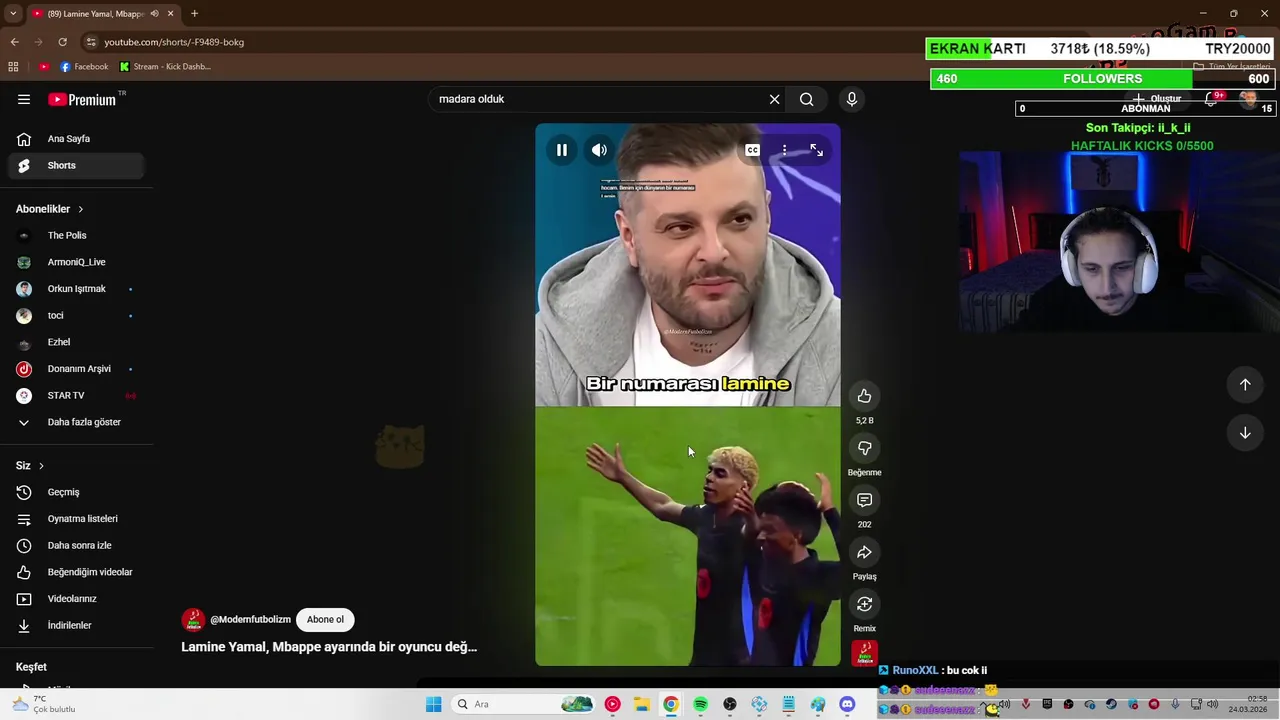The height and width of the screenshot is (720, 1280).
Task: Start voice search with microphone
Action: (x=852, y=99)
